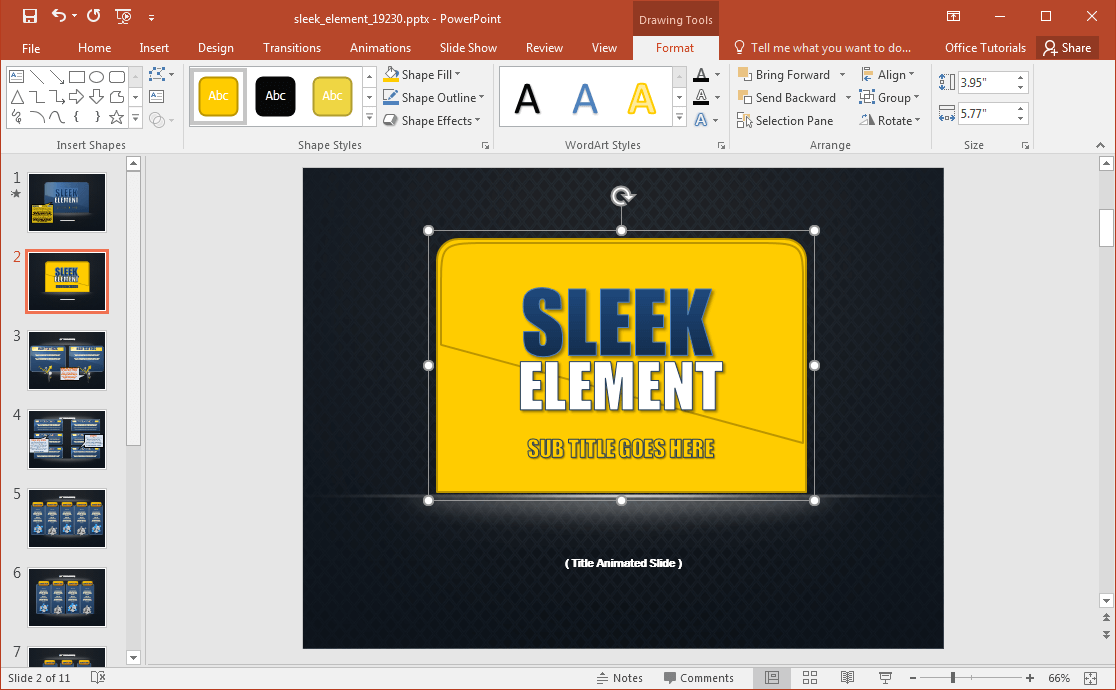
Task: Open Reading View from status bar
Action: click(848, 678)
